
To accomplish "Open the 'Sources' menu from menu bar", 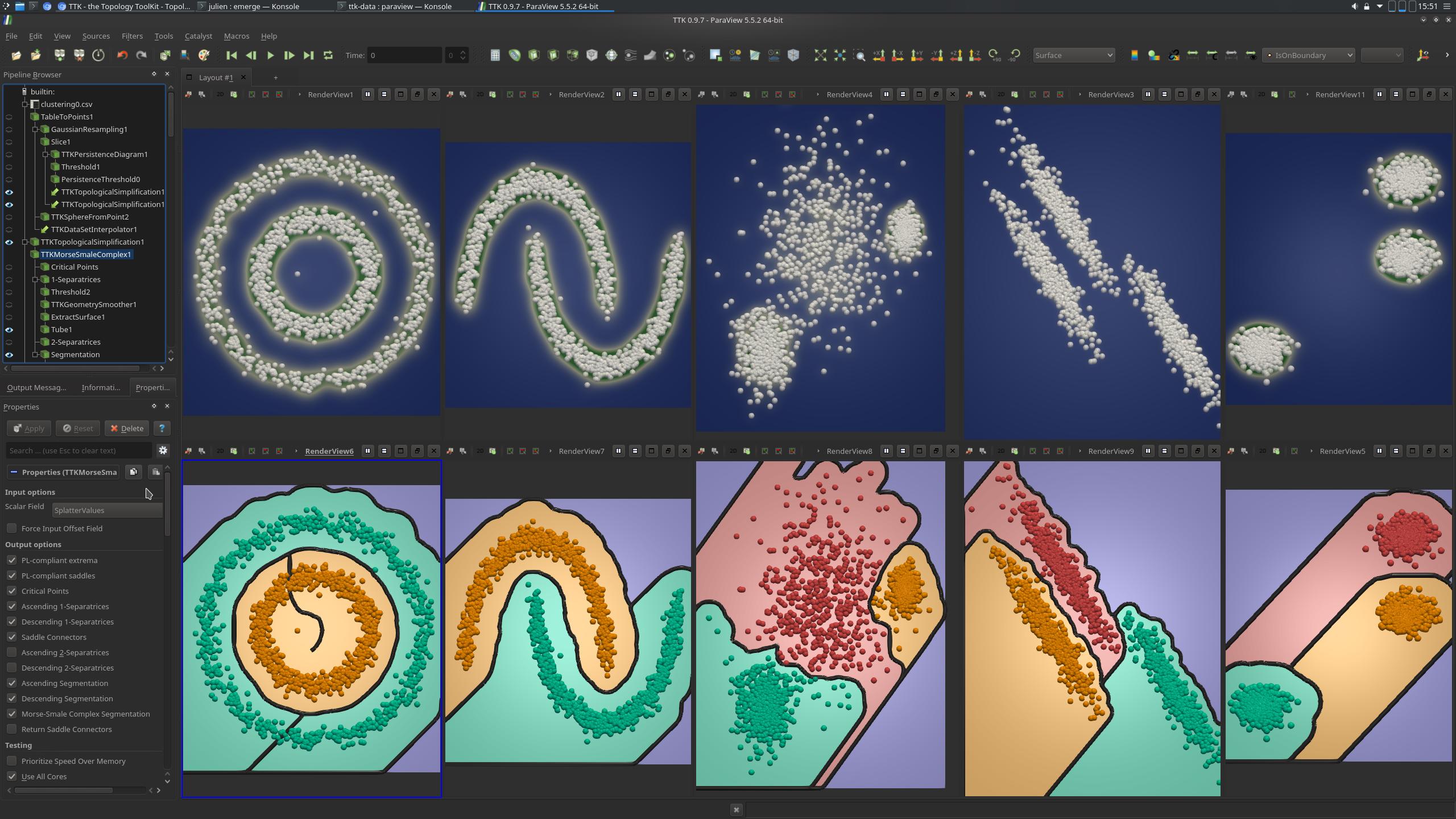I will pyautogui.click(x=95, y=36).
